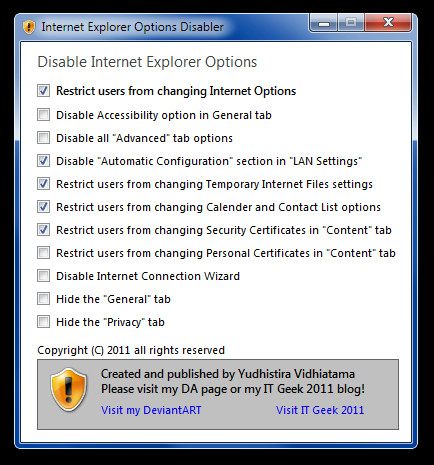Check Disable all "Advanced" tab options
This screenshot has height=465, width=434.
tap(43, 138)
